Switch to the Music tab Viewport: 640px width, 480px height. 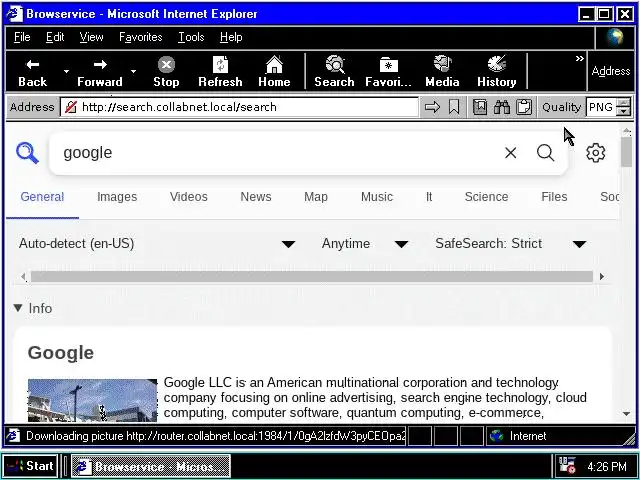click(377, 197)
